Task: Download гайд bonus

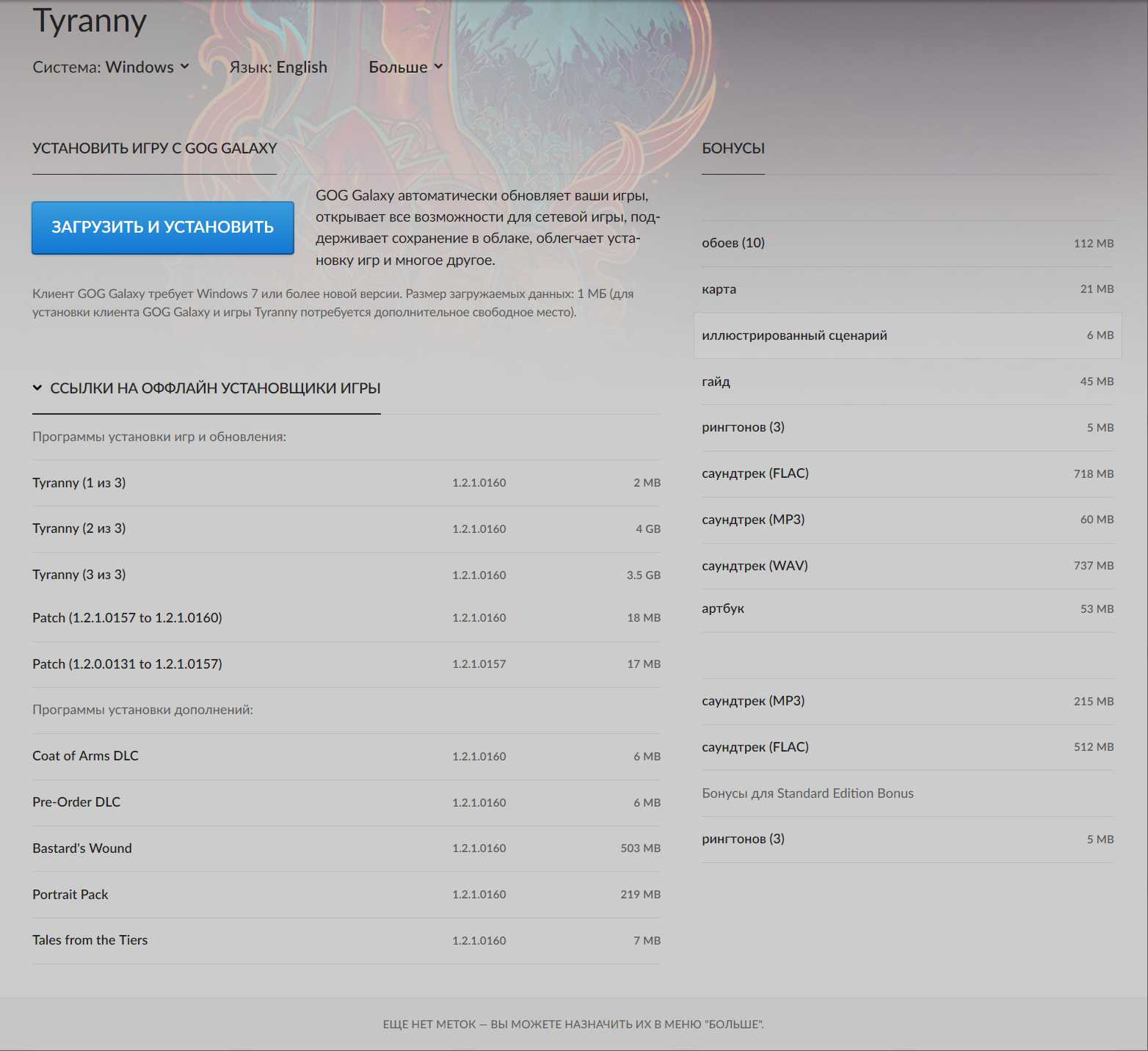Action: (908, 382)
